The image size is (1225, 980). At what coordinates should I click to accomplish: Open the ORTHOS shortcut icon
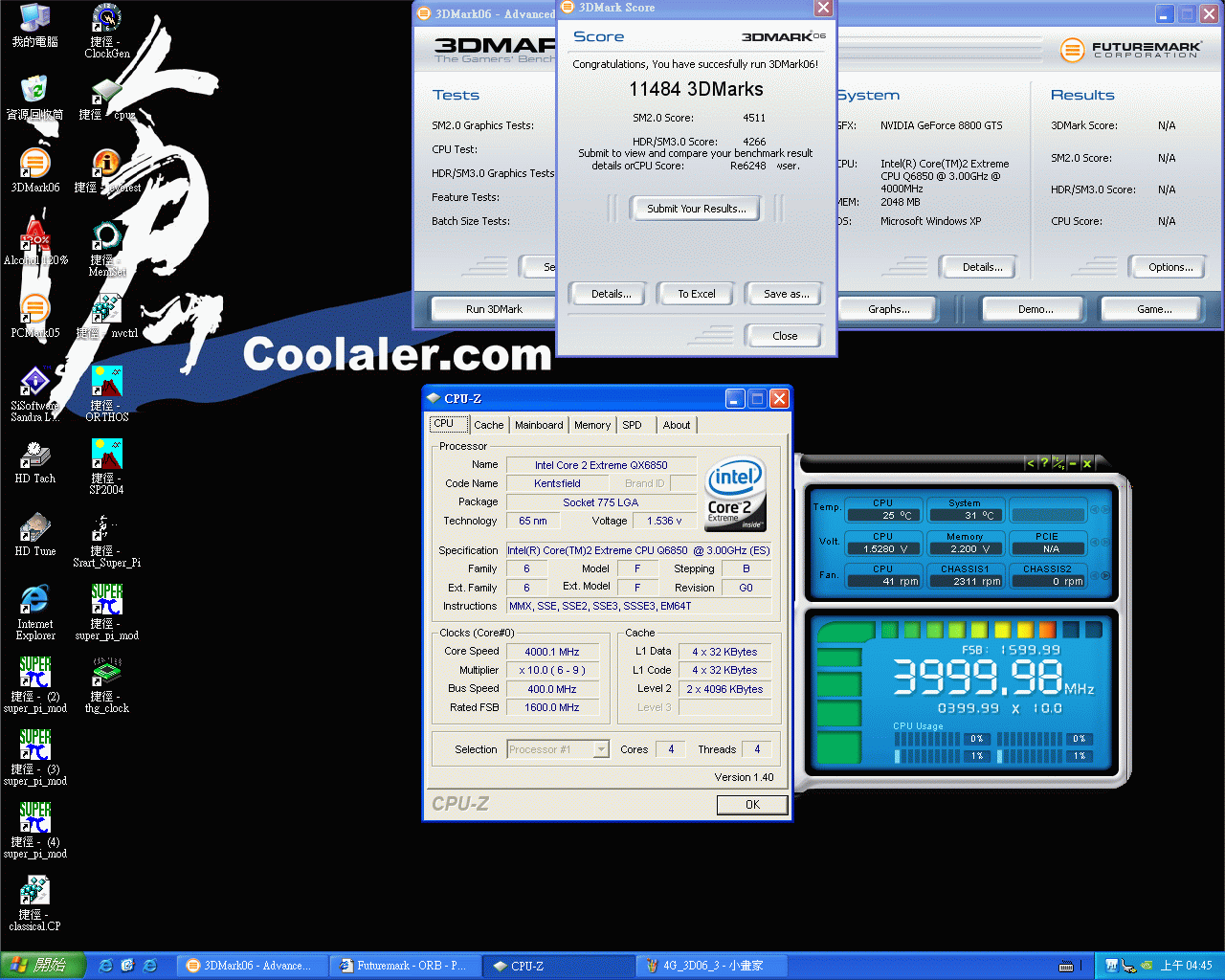pos(106,394)
